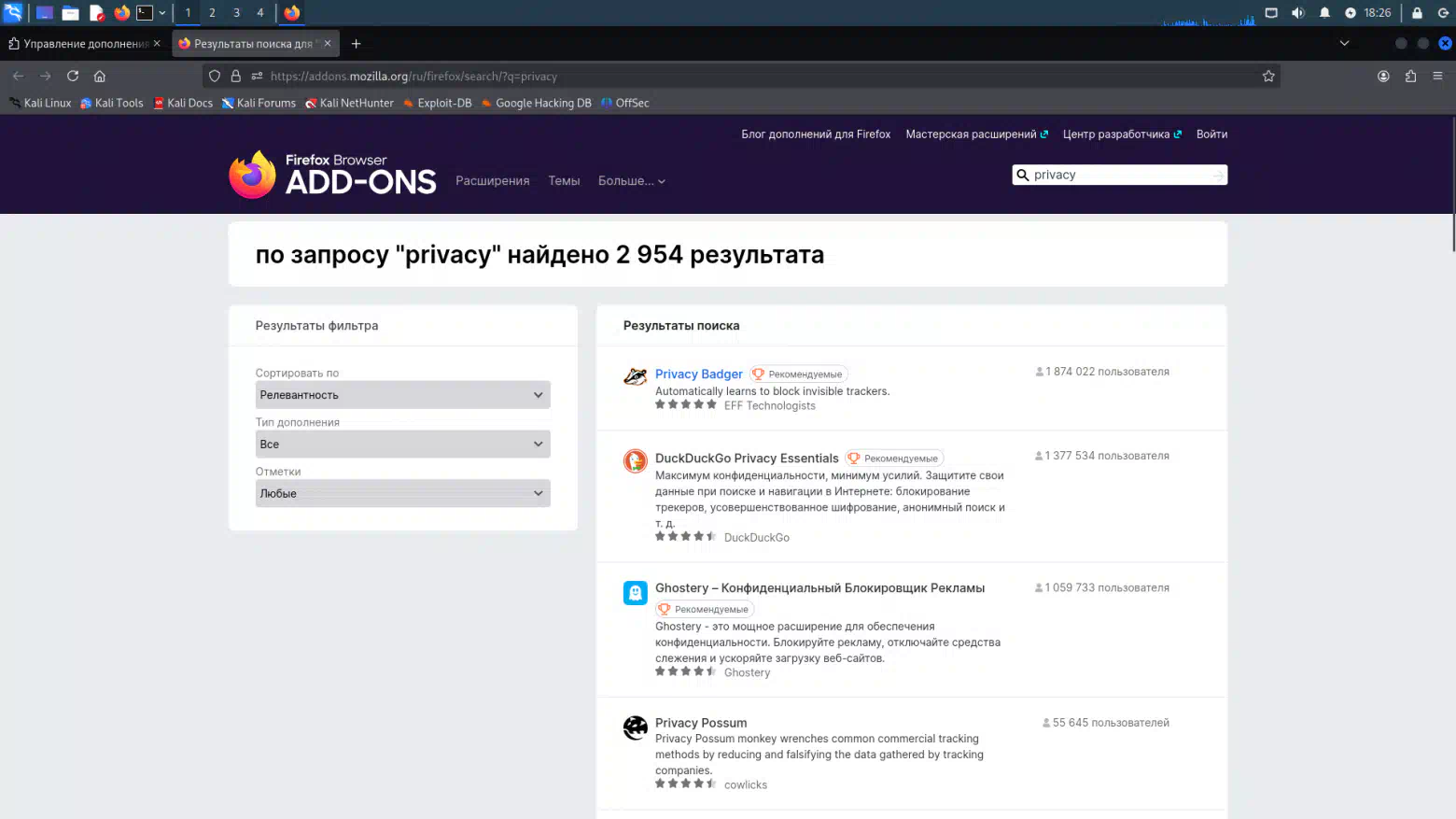Open the Kali NetHunter bookmark

pyautogui.click(x=349, y=104)
